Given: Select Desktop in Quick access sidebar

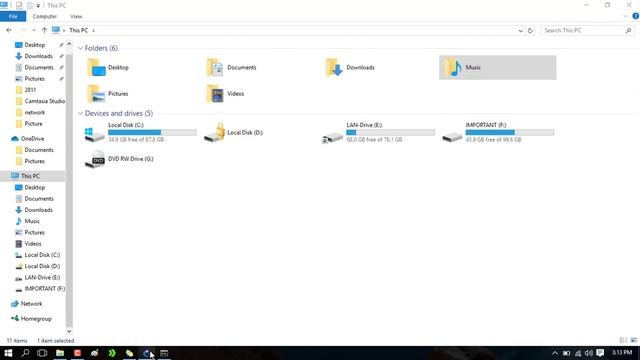Looking at the screenshot, I should tap(34, 45).
